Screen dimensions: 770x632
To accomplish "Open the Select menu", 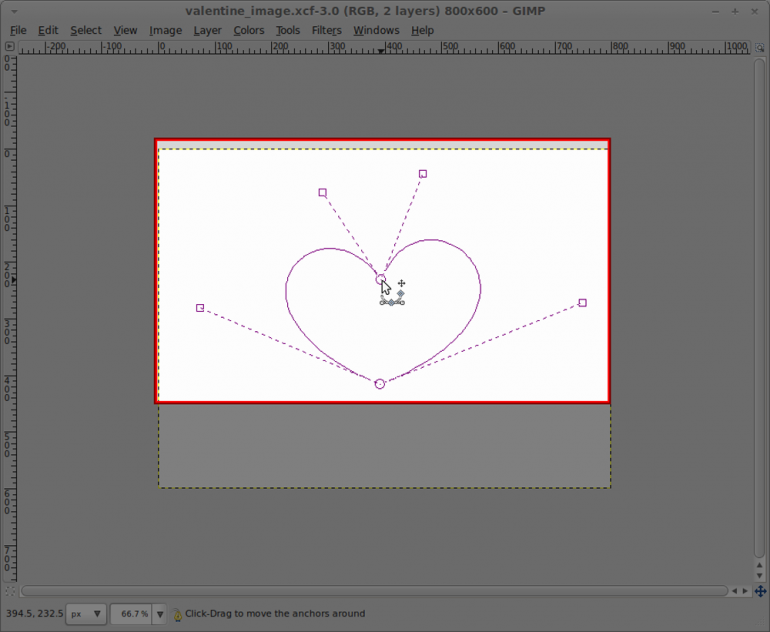I will tap(85, 30).
